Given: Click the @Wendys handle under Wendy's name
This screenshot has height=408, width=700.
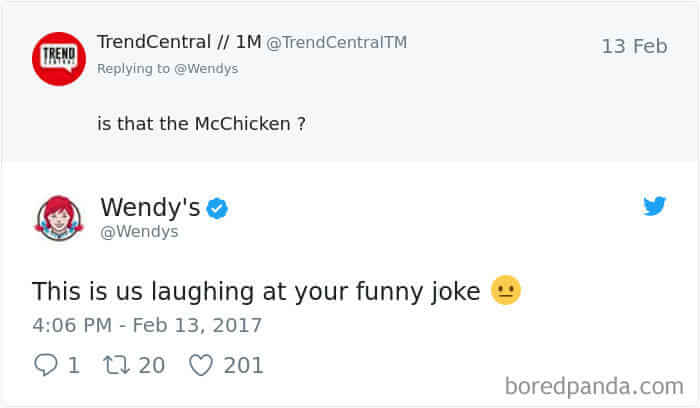Looking at the screenshot, I should click(139, 232).
